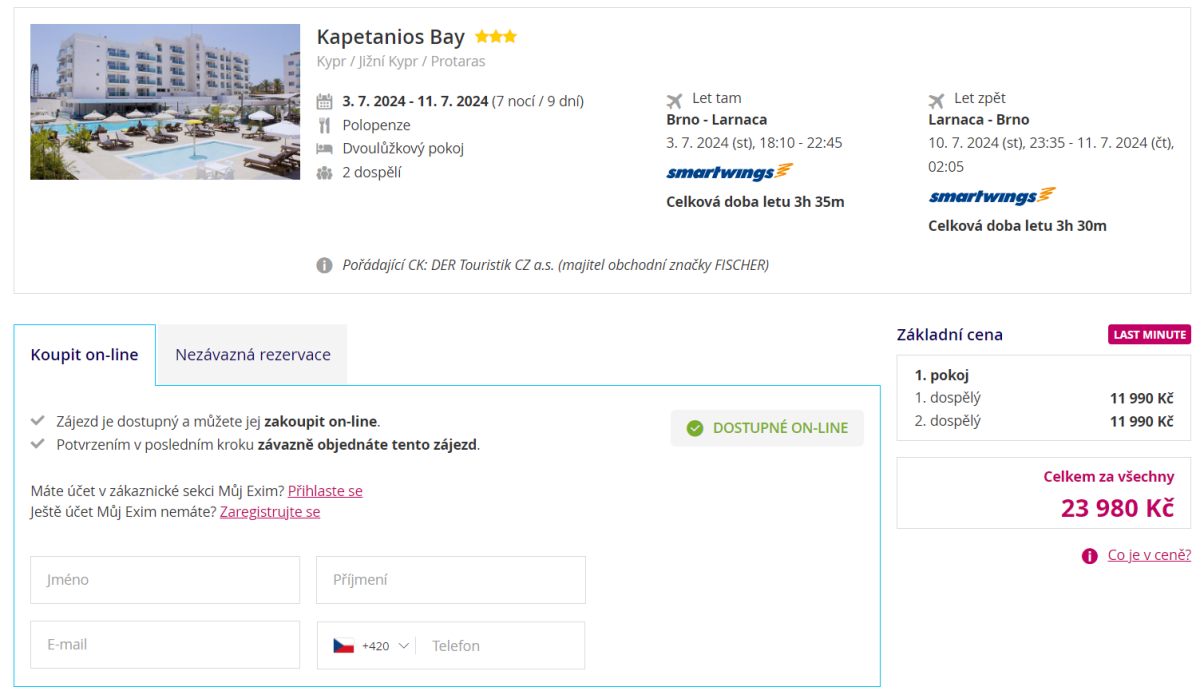The height and width of the screenshot is (691, 1200).
Task: Click the pink info icon beside Co je v ceně
Action: (1089, 556)
